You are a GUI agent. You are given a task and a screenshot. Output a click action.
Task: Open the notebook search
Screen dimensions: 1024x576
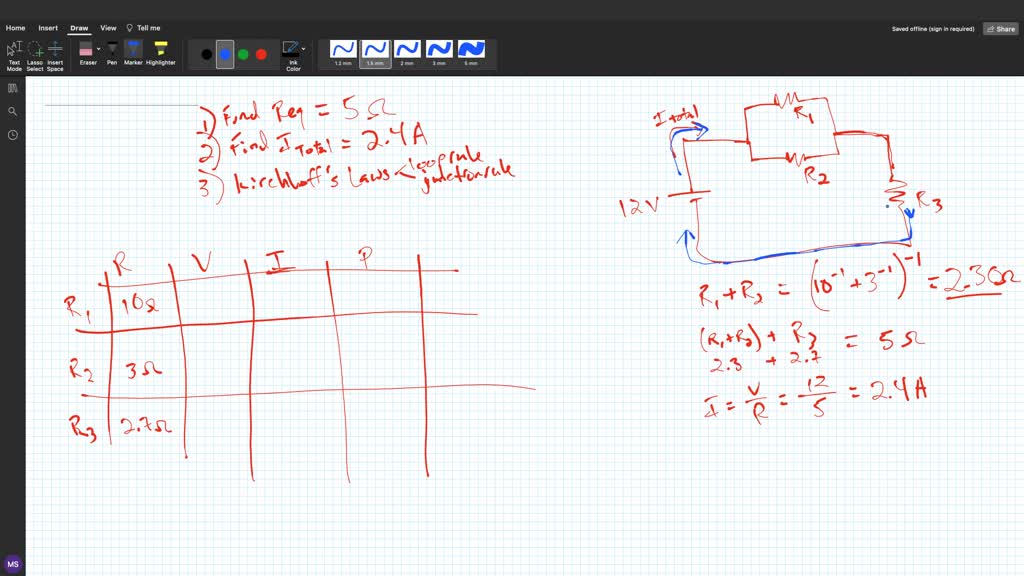coord(12,110)
